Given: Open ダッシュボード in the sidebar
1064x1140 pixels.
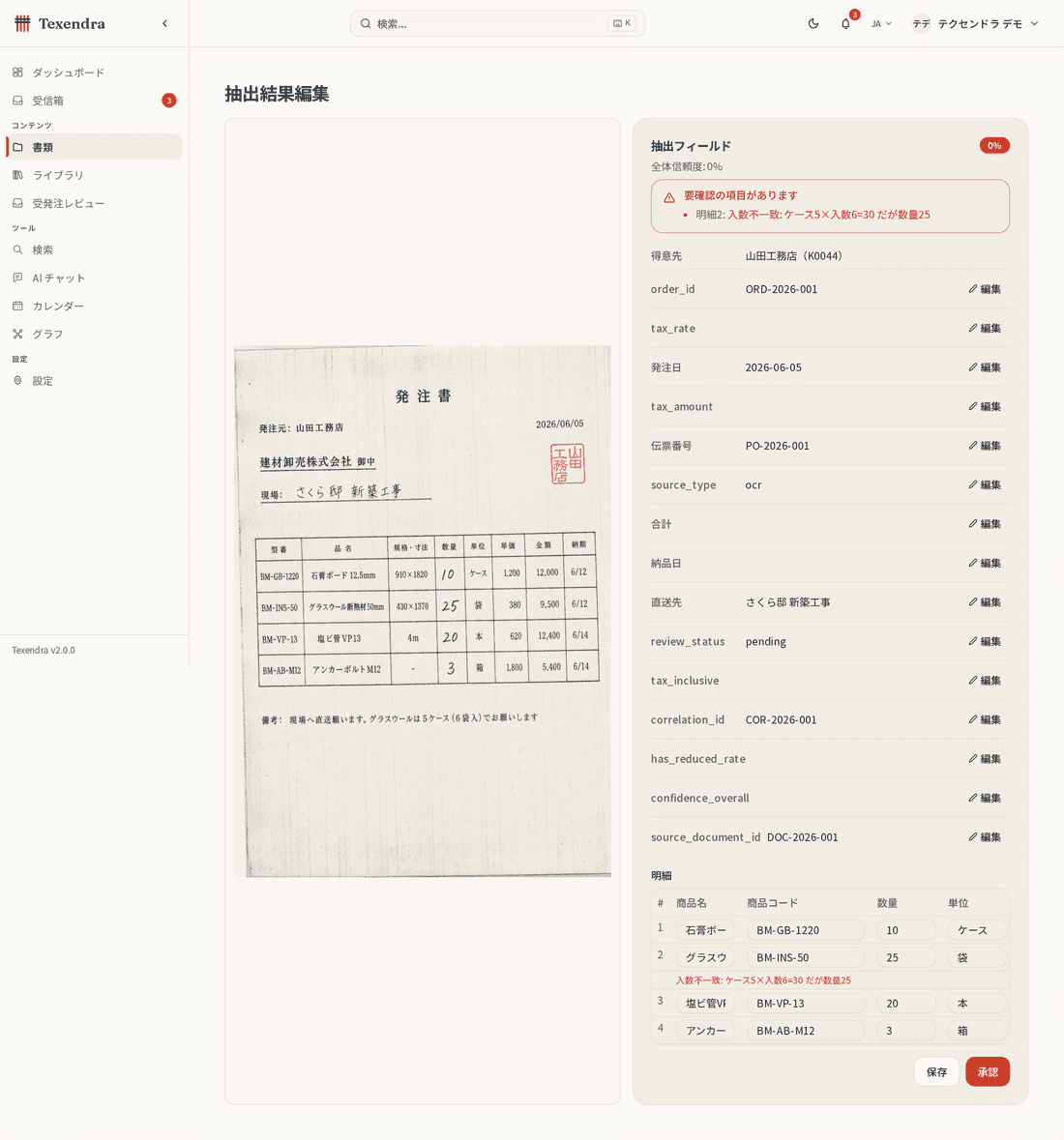Looking at the screenshot, I should [x=94, y=72].
